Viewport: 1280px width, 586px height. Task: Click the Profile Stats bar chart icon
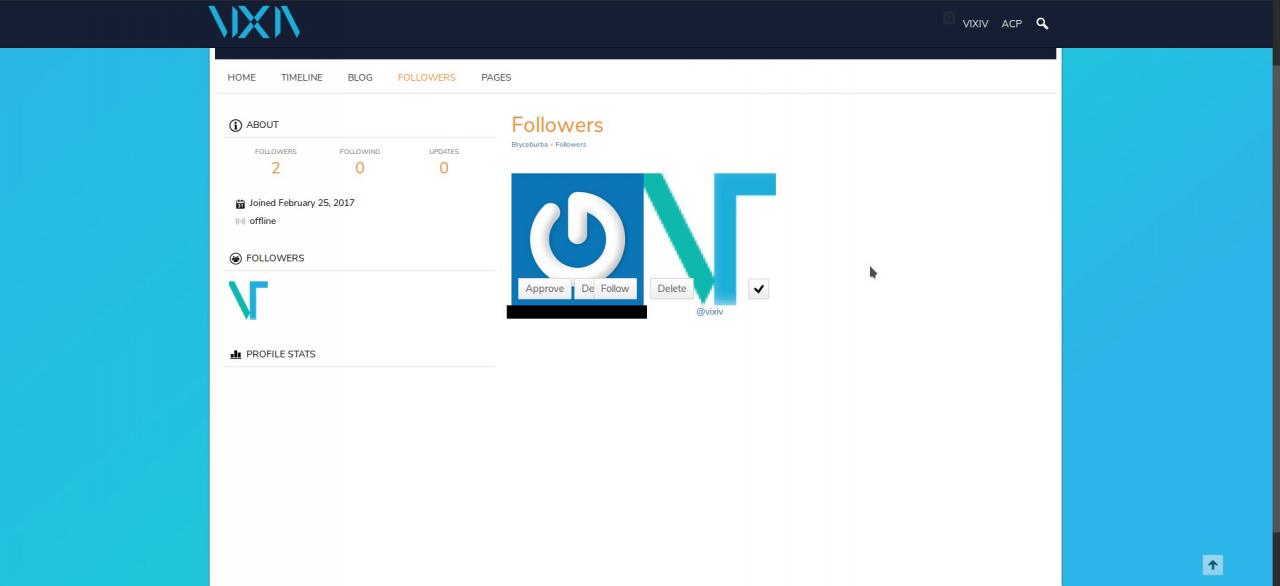point(236,354)
